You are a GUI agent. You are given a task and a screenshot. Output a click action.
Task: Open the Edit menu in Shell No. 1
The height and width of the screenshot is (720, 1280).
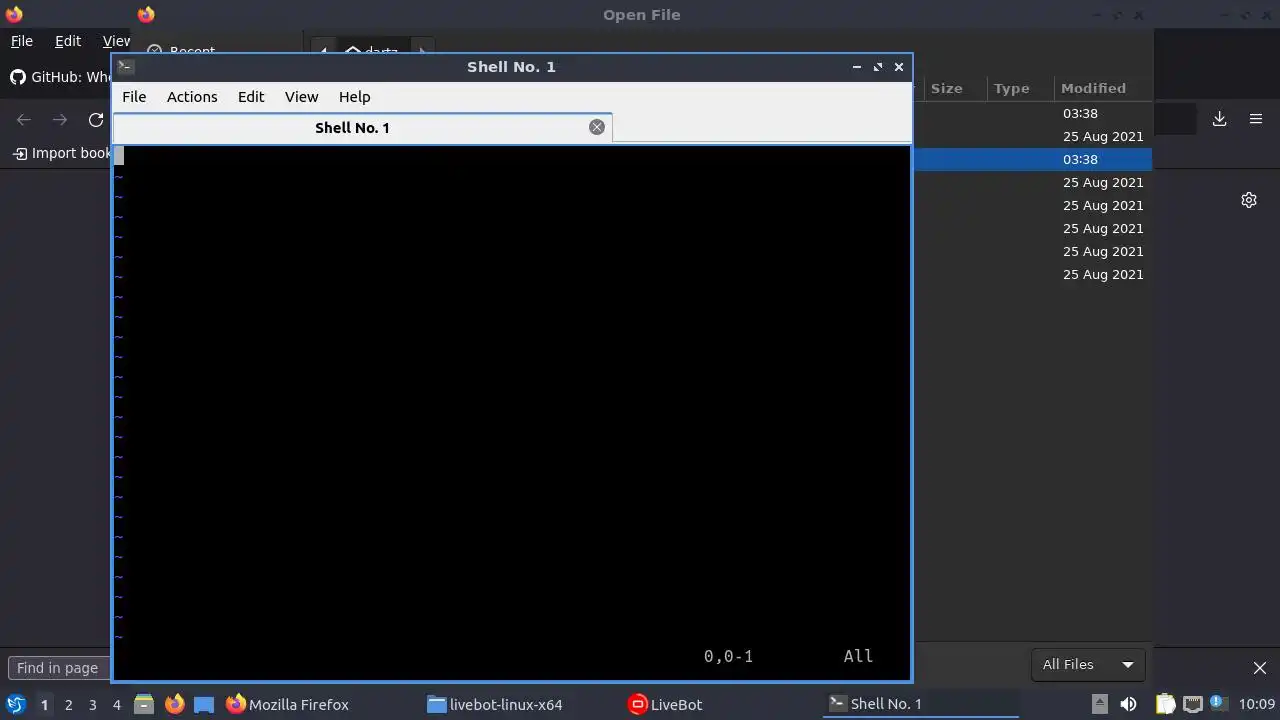tap(251, 97)
